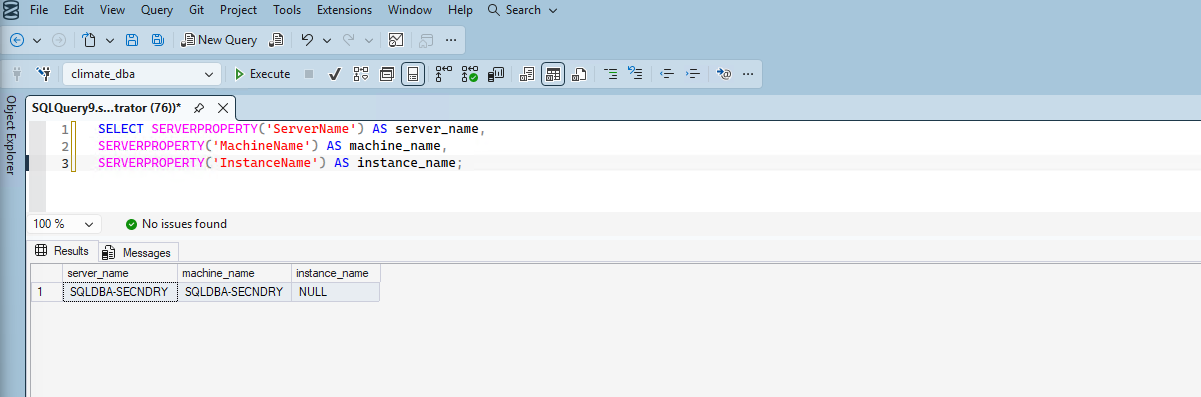Open the Edit menu
Screen dimensions: 1201x397
click(74, 10)
